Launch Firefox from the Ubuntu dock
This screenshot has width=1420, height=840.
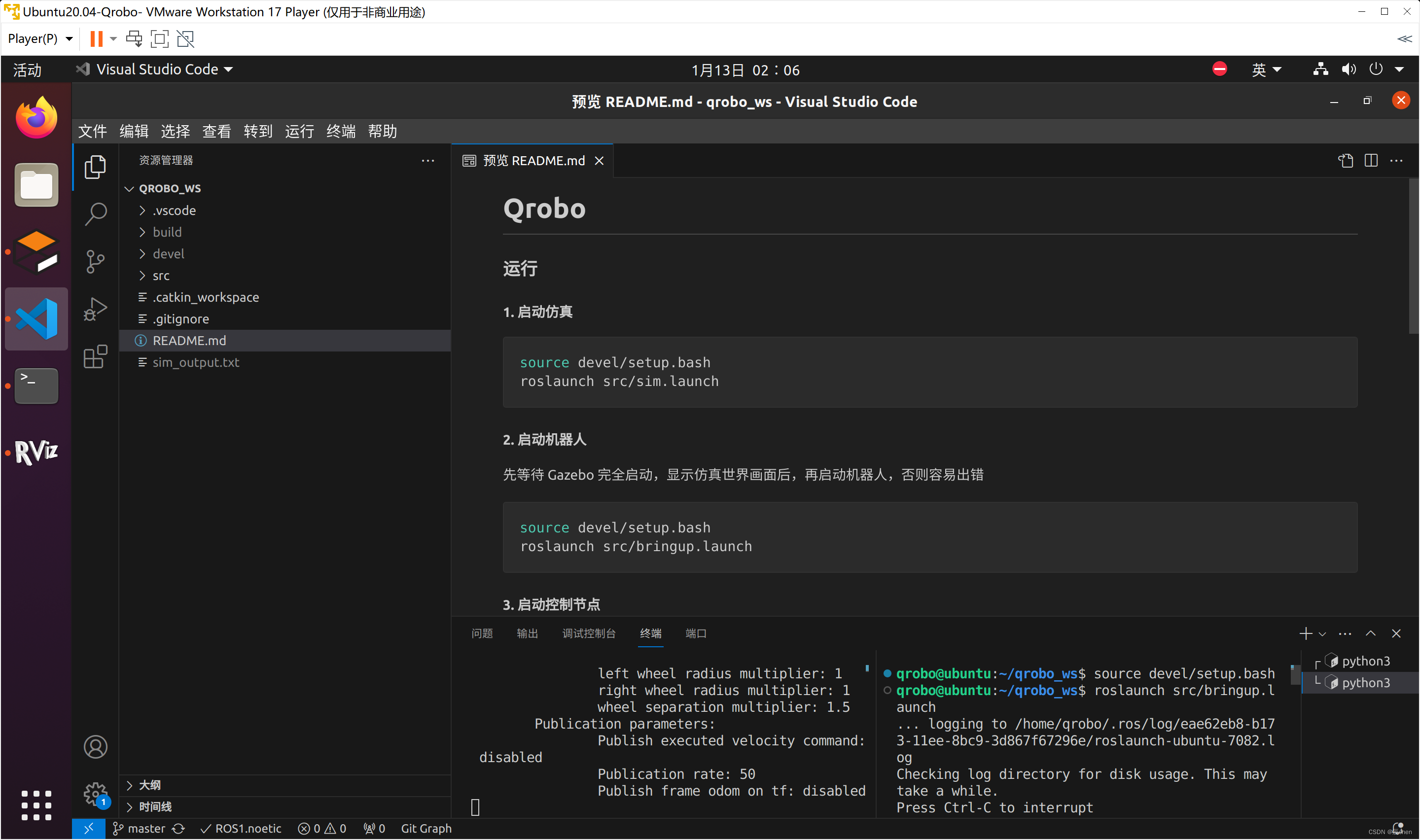pos(36,117)
